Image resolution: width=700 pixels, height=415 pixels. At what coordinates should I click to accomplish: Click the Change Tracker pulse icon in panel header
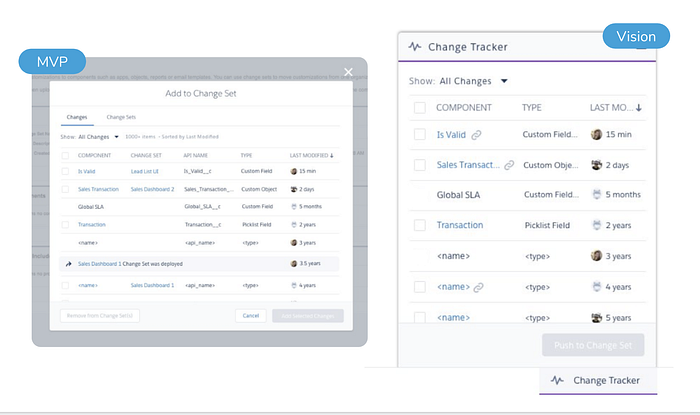coord(414,46)
